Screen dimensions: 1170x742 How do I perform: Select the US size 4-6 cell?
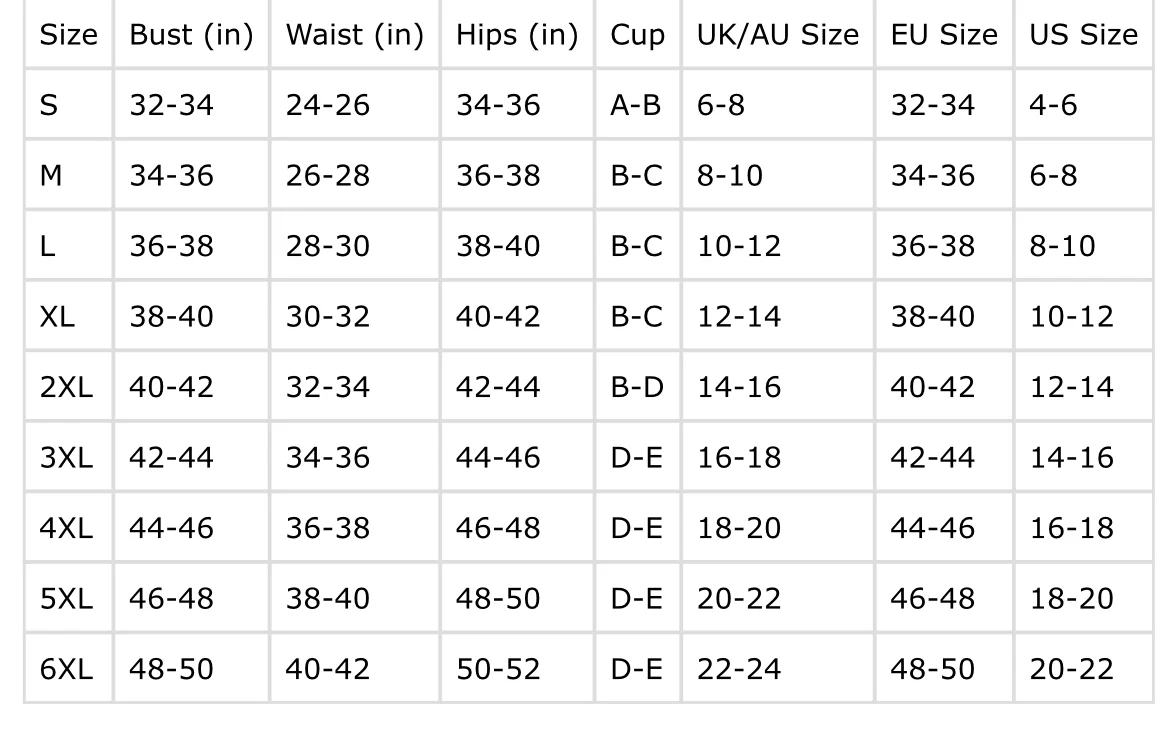click(x=1053, y=105)
